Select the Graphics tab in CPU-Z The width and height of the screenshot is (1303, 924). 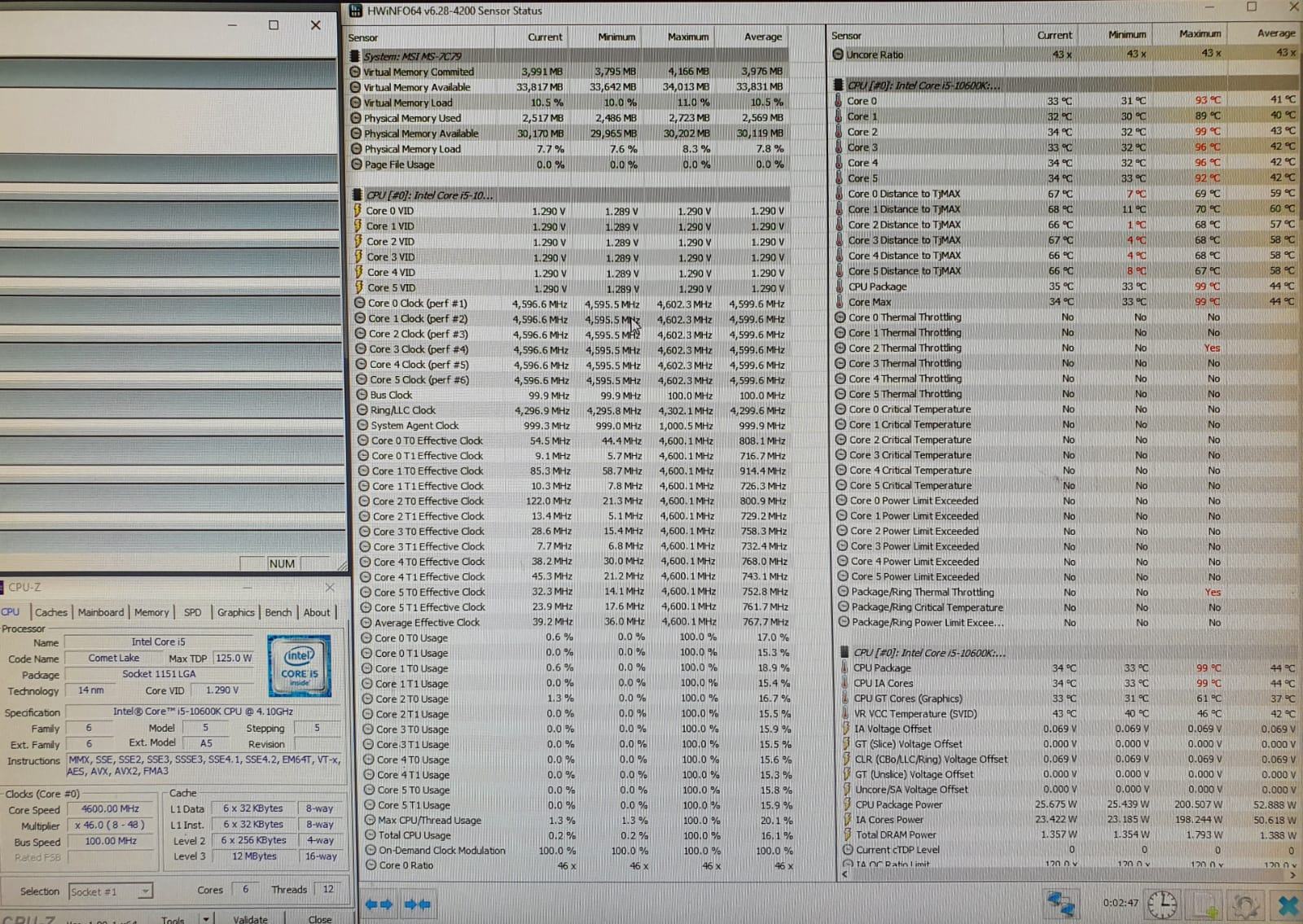236,612
